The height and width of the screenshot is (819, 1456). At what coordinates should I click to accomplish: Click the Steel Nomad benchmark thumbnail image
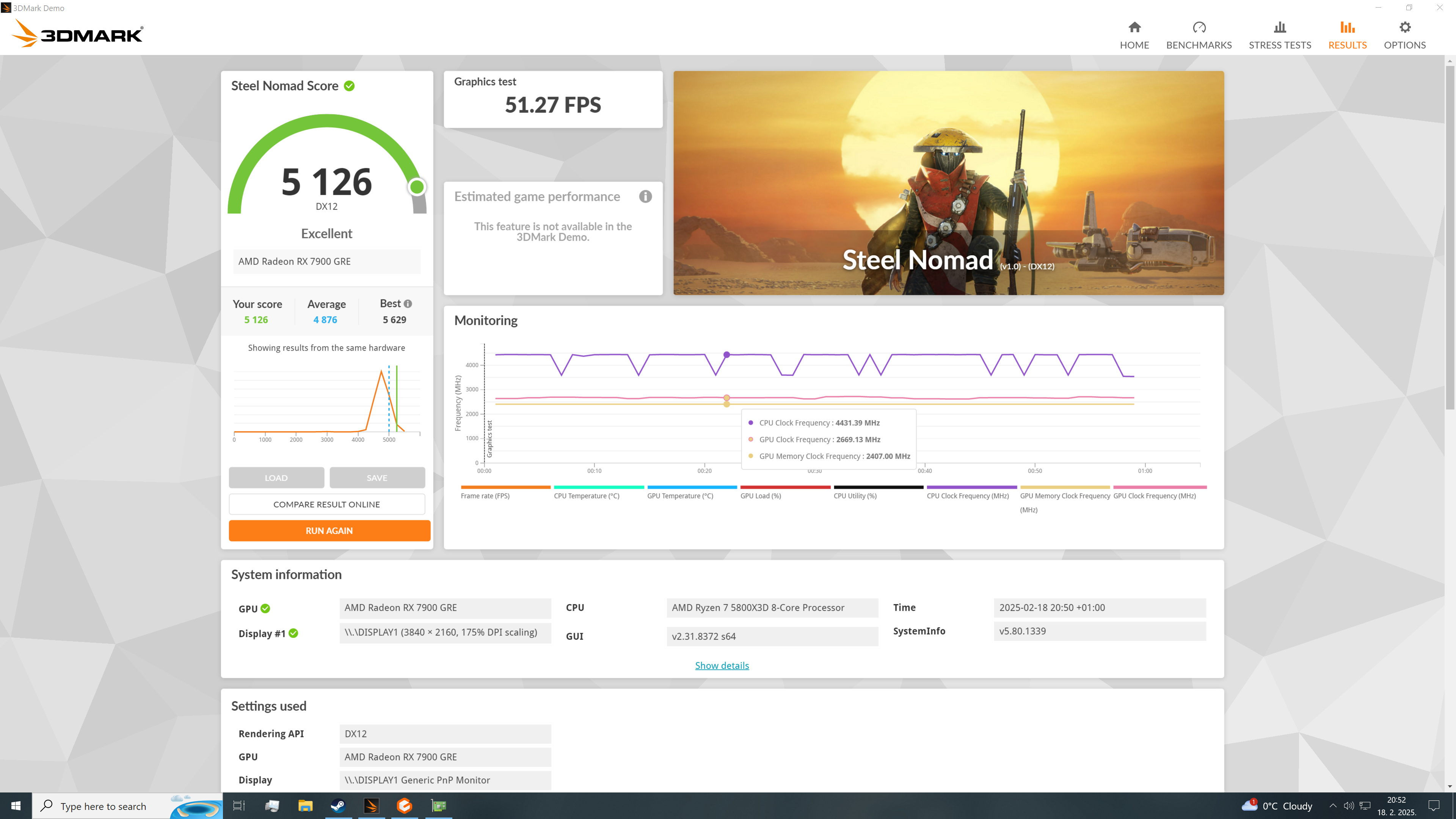tap(948, 182)
